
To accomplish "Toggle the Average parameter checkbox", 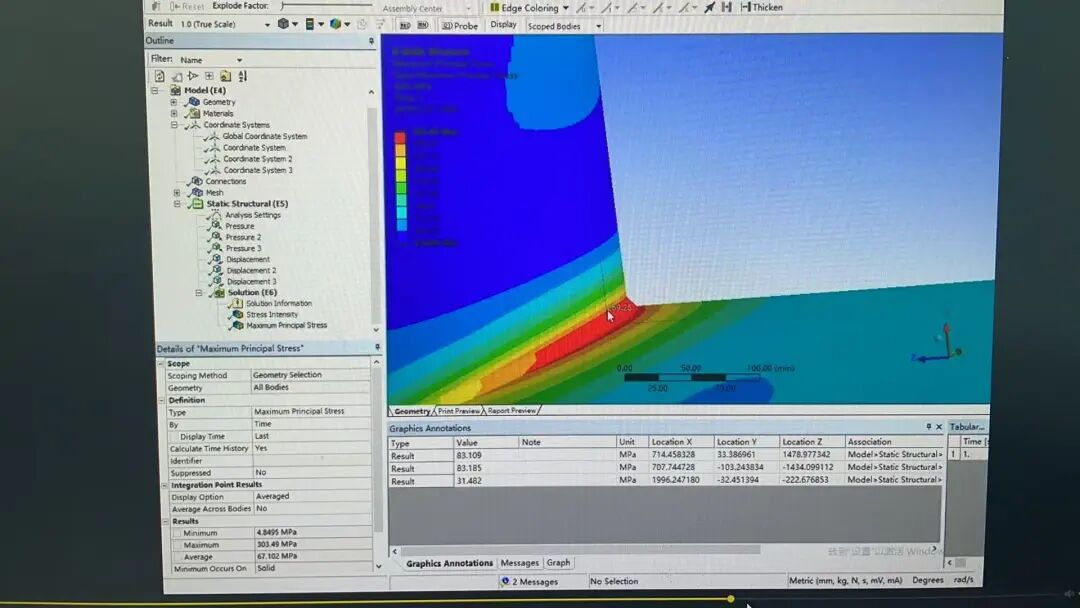I will [178, 556].
